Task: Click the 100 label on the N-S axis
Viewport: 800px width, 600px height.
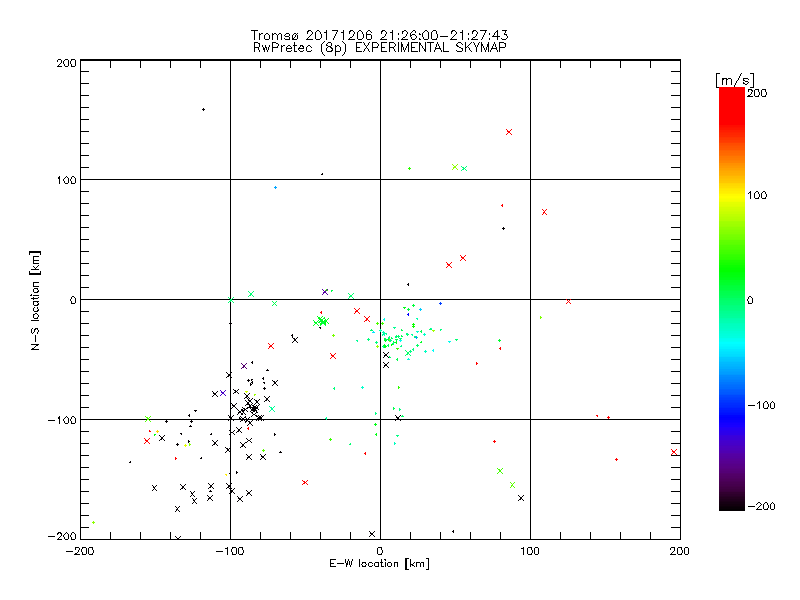Action: point(67,180)
